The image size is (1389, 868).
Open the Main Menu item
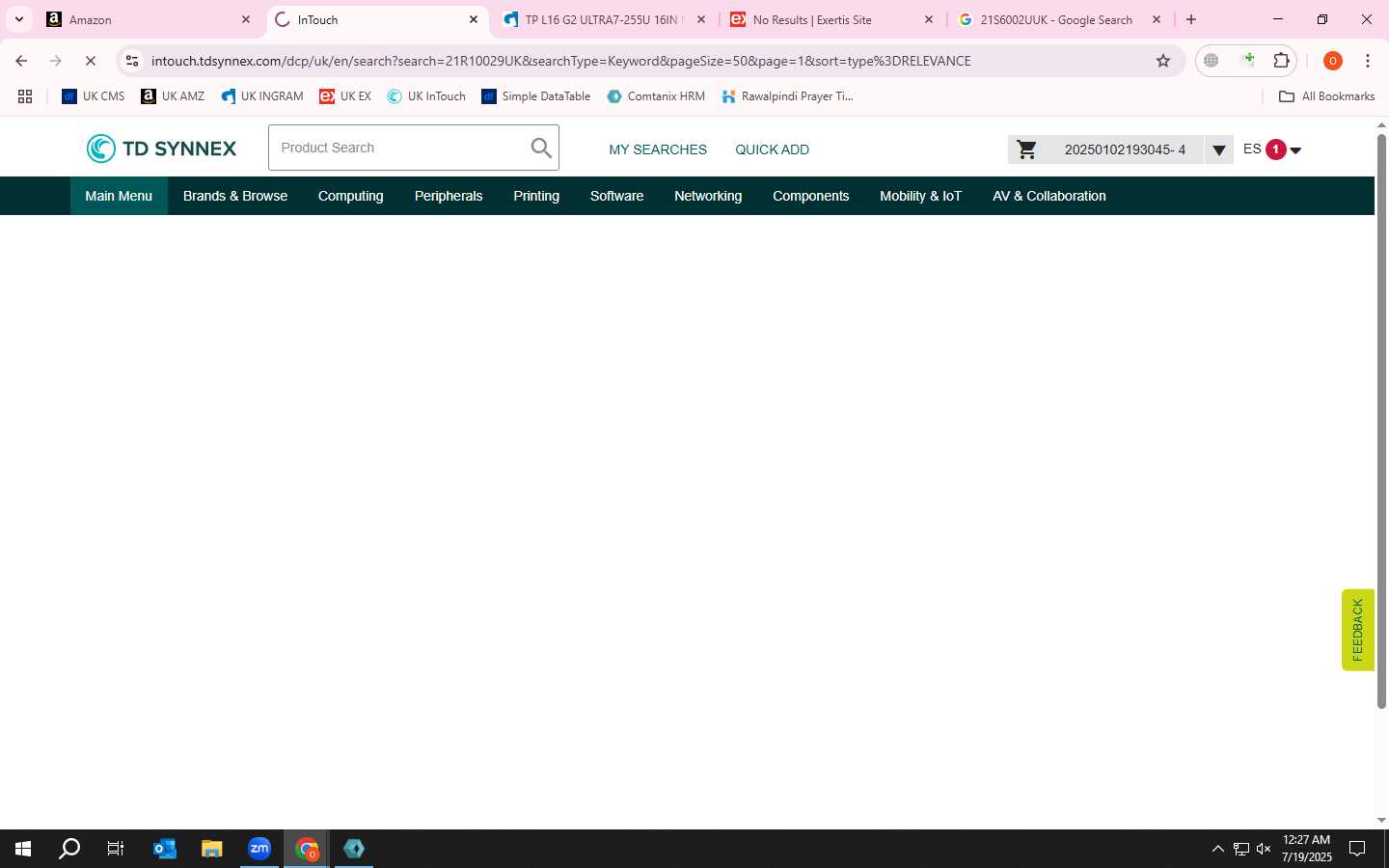tap(119, 196)
